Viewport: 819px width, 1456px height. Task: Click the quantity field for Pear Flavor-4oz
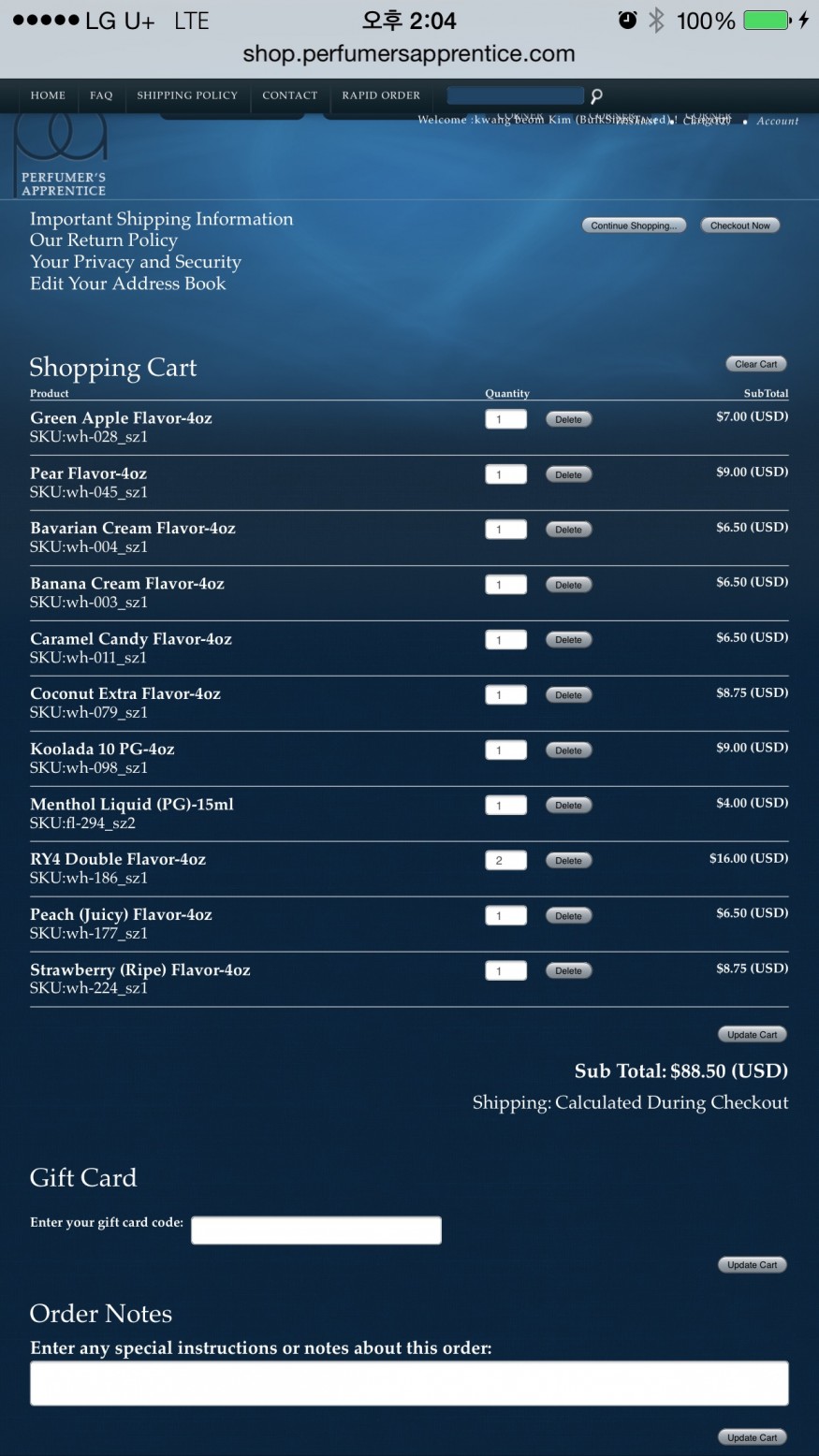pos(505,474)
